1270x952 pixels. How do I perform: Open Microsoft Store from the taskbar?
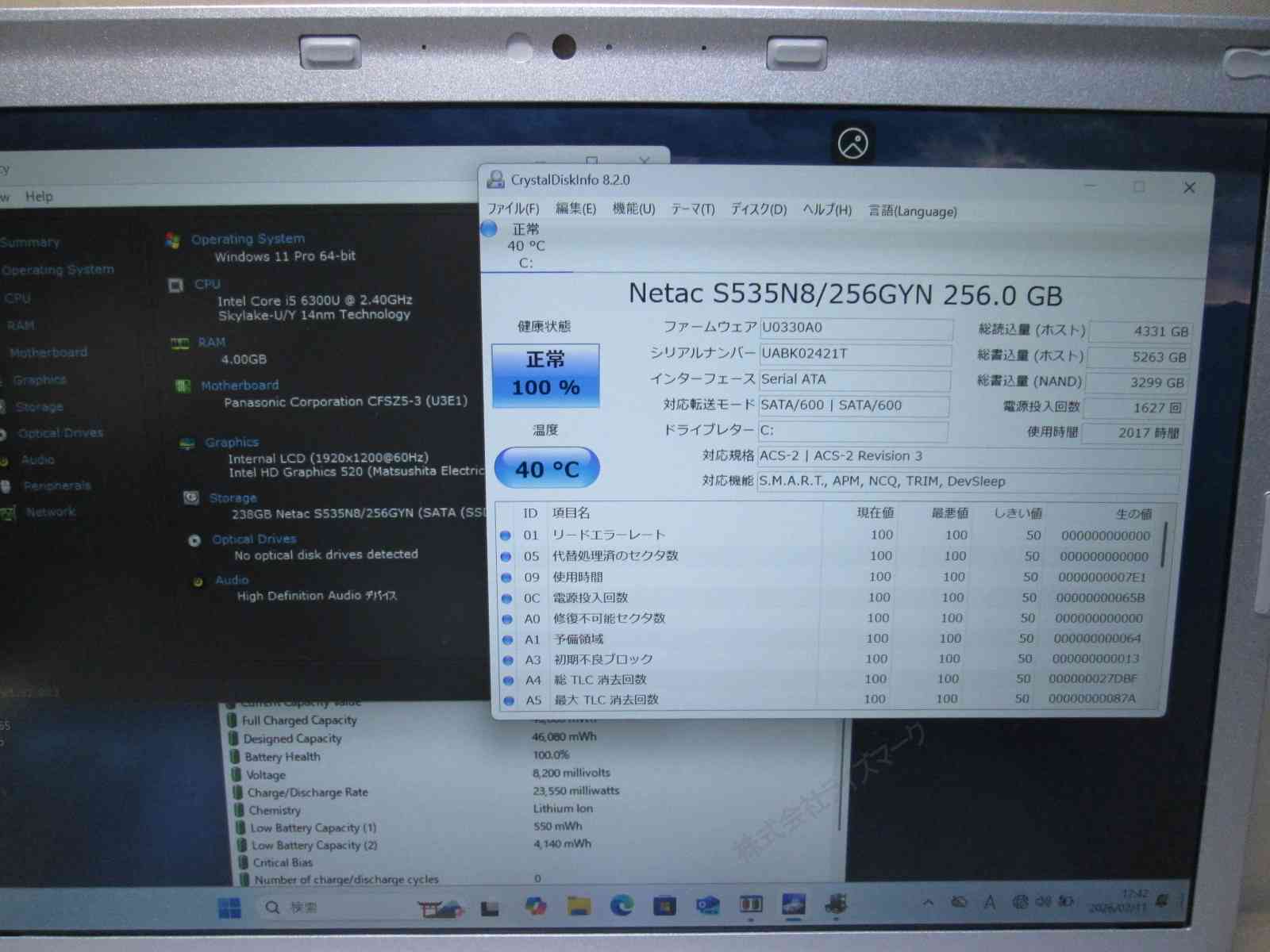[664, 904]
